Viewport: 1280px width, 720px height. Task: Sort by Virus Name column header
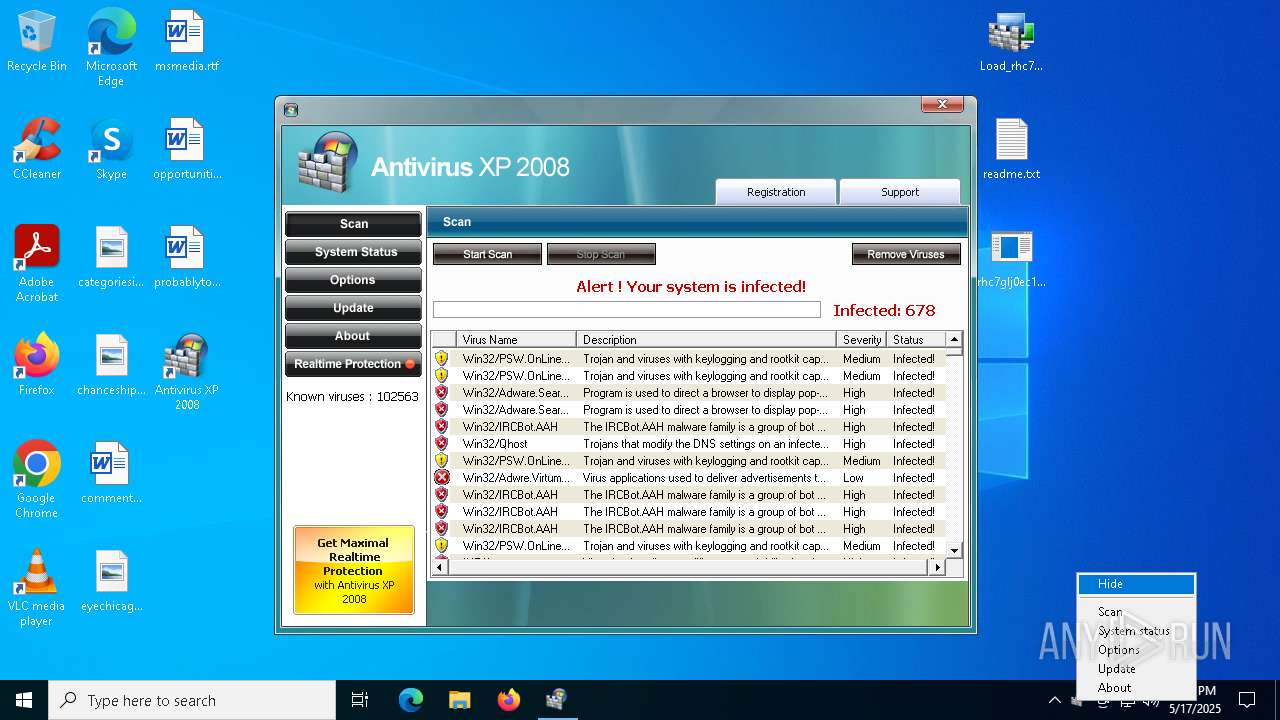tap(516, 340)
